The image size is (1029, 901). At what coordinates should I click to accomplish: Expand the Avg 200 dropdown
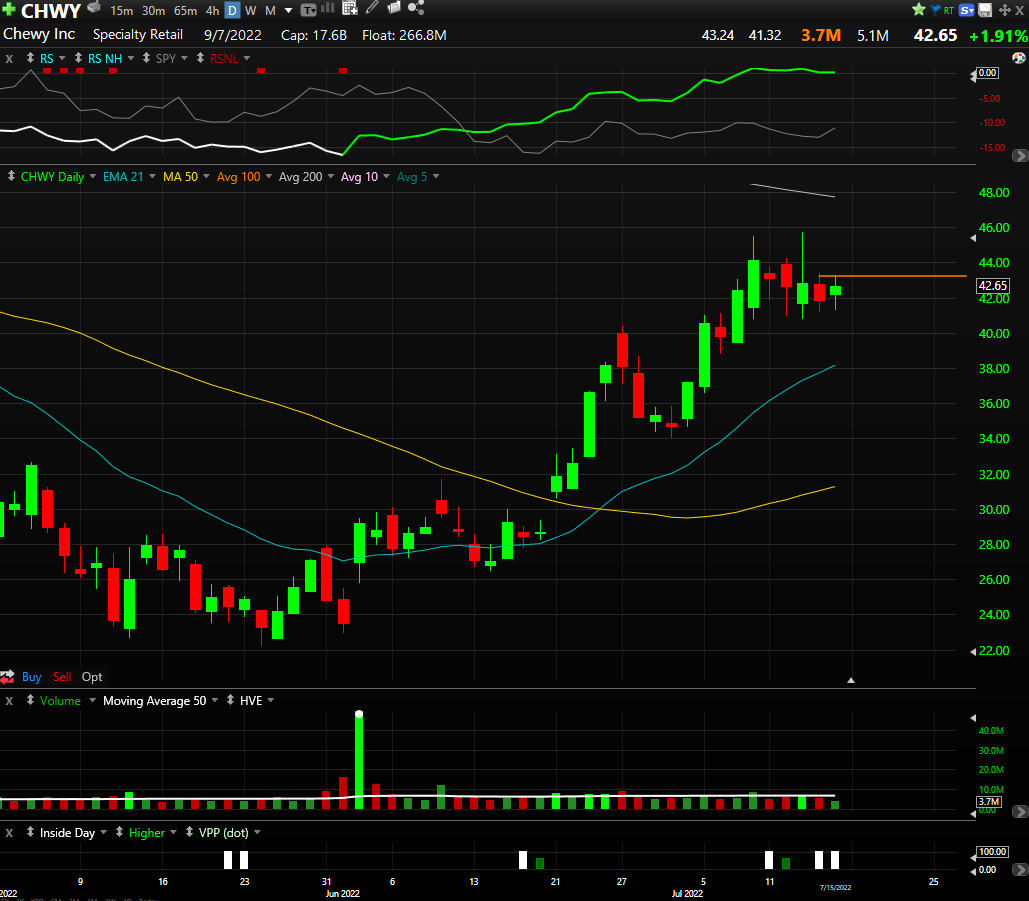click(331, 177)
